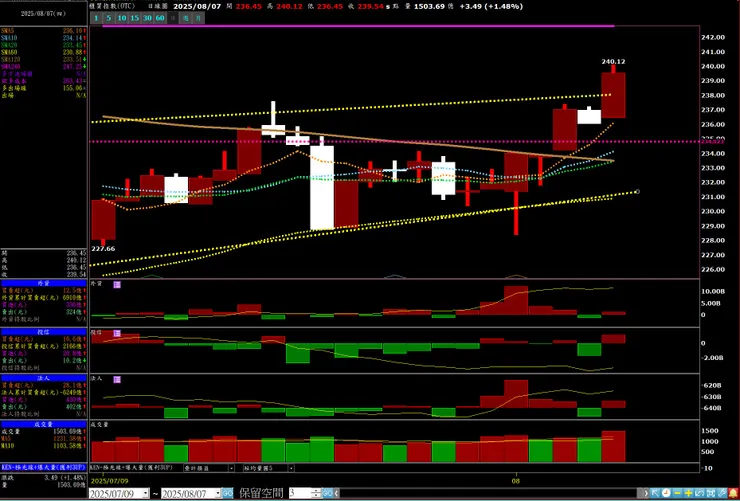Click the 保留空間 value field
Screen dimensions: 740x501
(300, 493)
